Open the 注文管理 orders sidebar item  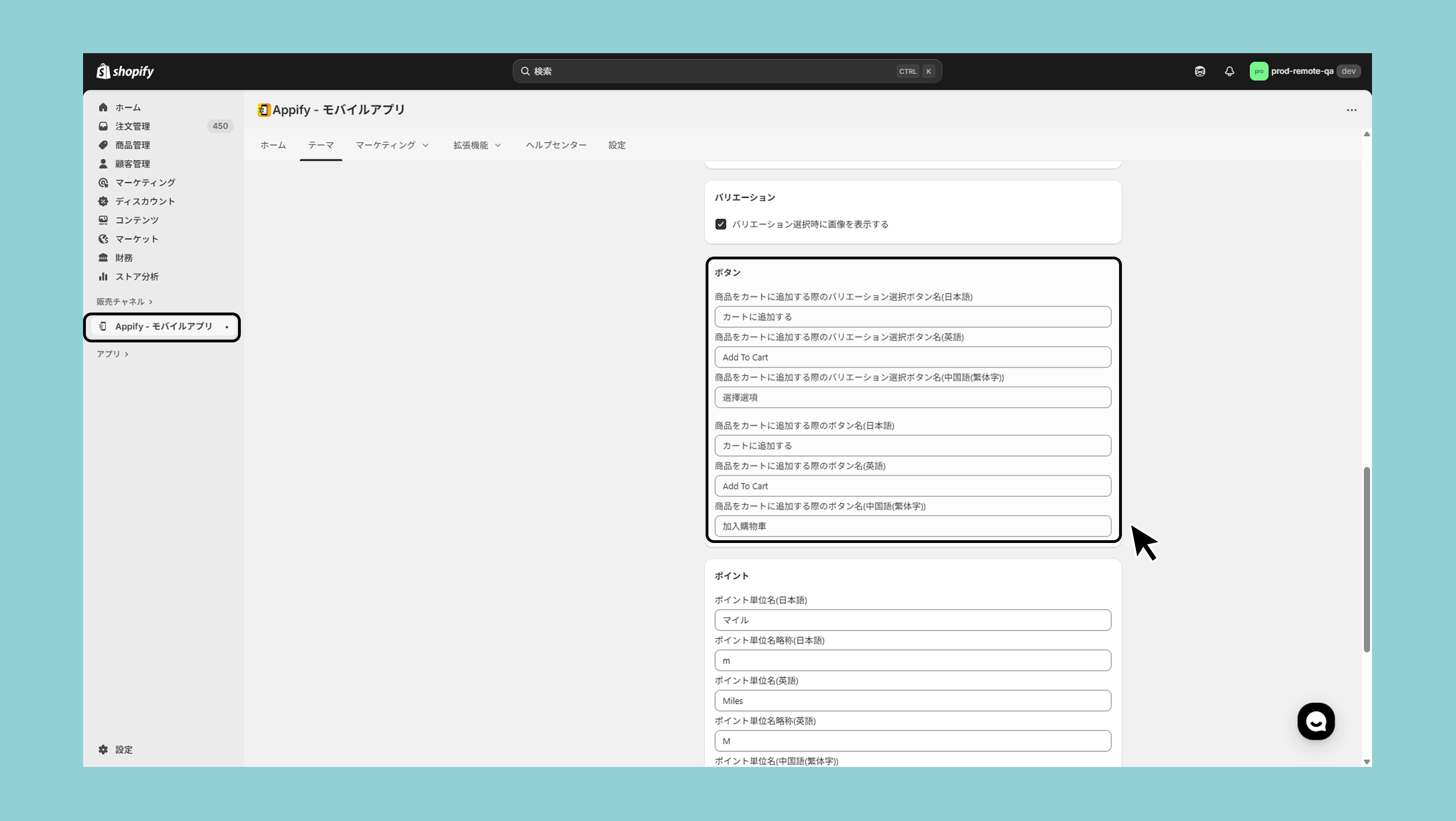point(133,126)
